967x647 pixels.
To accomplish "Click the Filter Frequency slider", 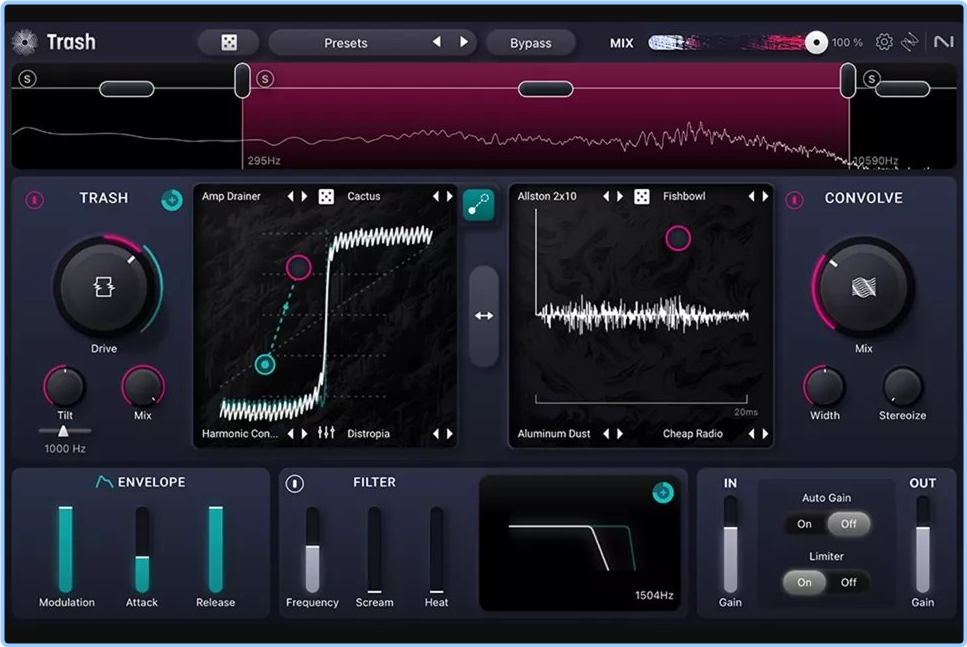I will 313,549.
